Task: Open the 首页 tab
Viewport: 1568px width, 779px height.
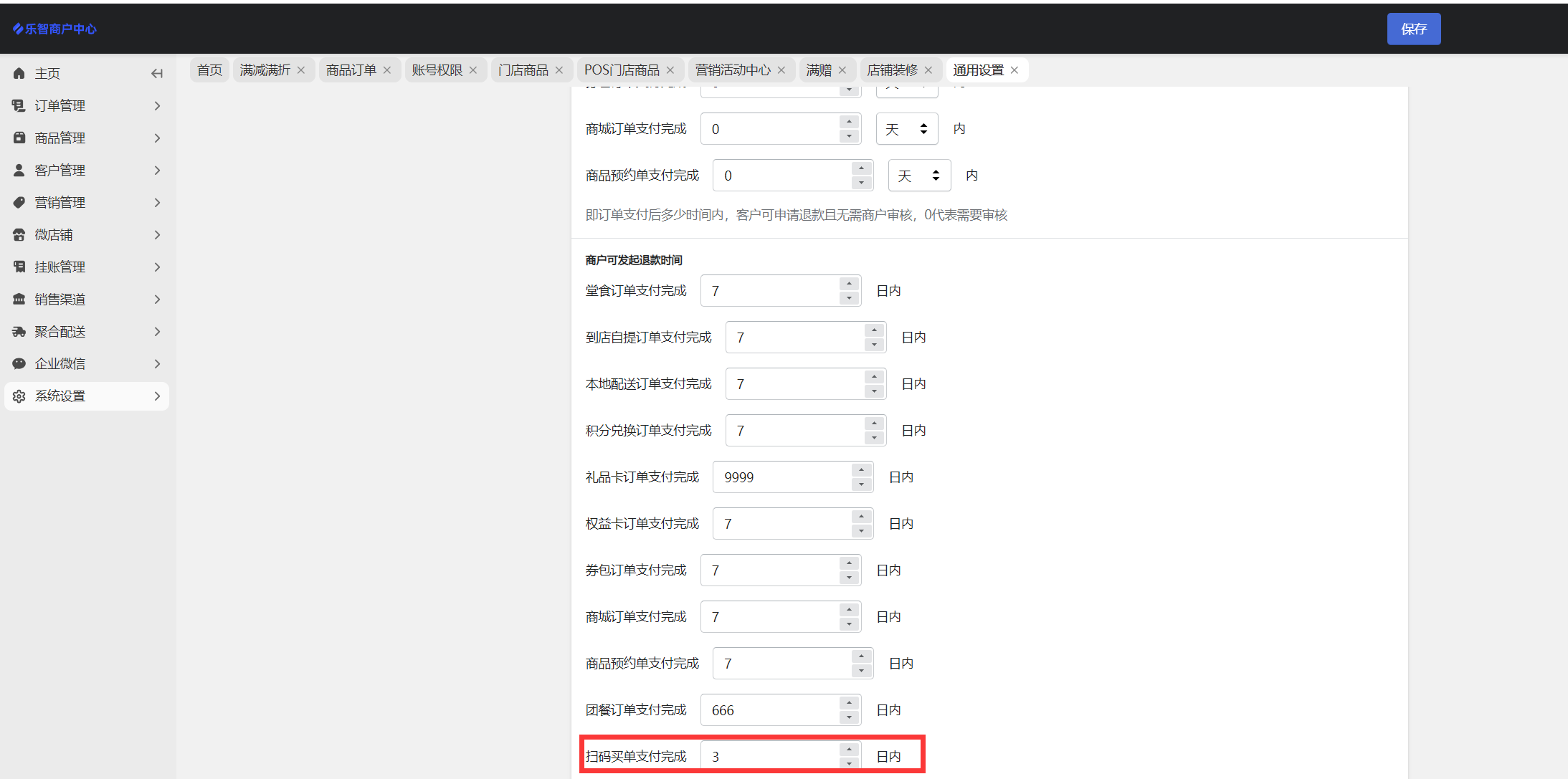Action: point(209,70)
